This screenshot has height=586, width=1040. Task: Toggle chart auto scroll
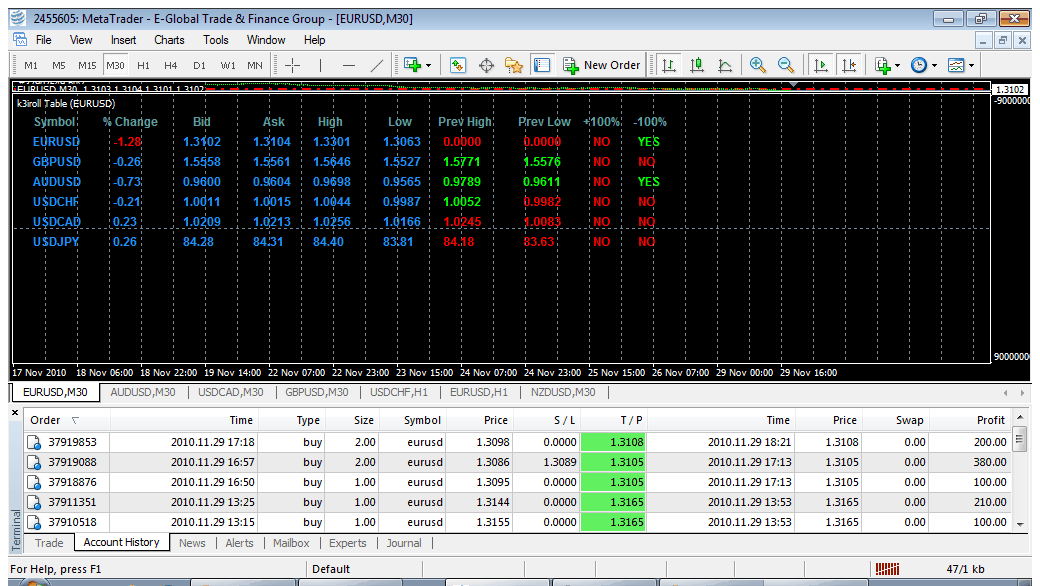coord(820,65)
